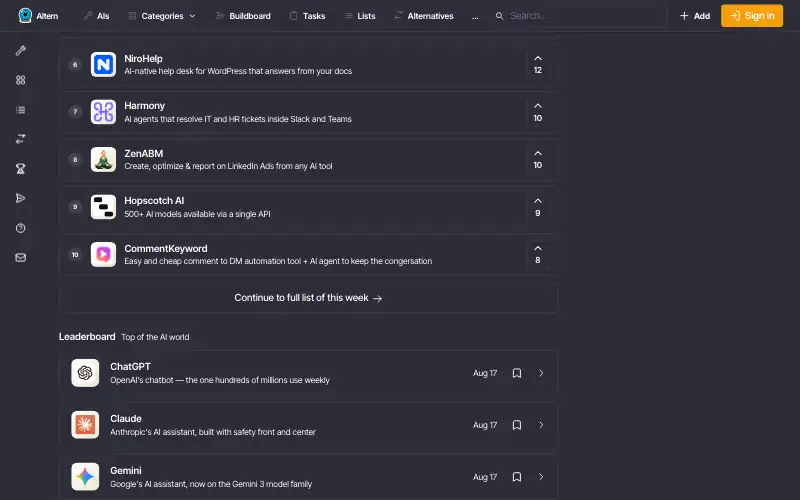Open the ZenABM title link
Screen dimensions: 800x500
(x=143, y=154)
